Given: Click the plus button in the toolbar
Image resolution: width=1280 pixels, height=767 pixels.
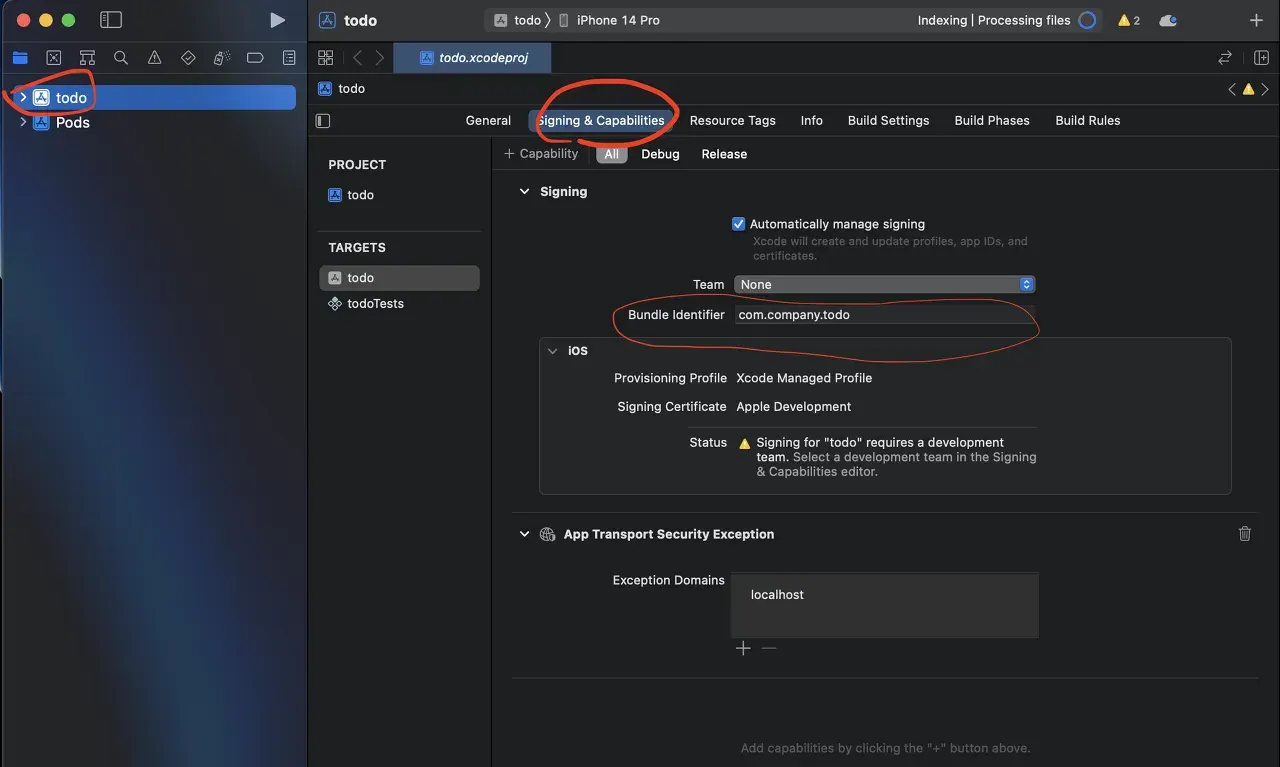Looking at the screenshot, I should tap(1257, 20).
